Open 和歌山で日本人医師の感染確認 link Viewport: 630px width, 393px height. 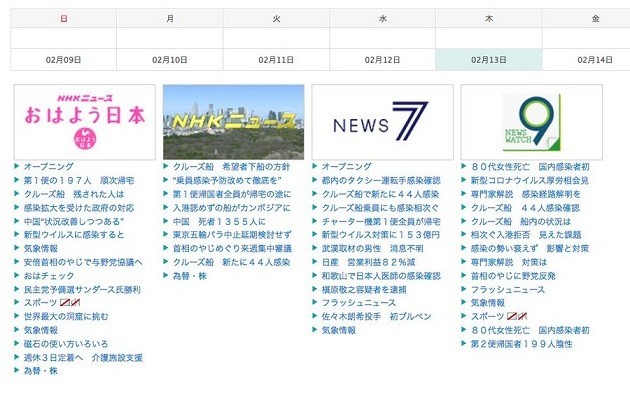point(381,276)
